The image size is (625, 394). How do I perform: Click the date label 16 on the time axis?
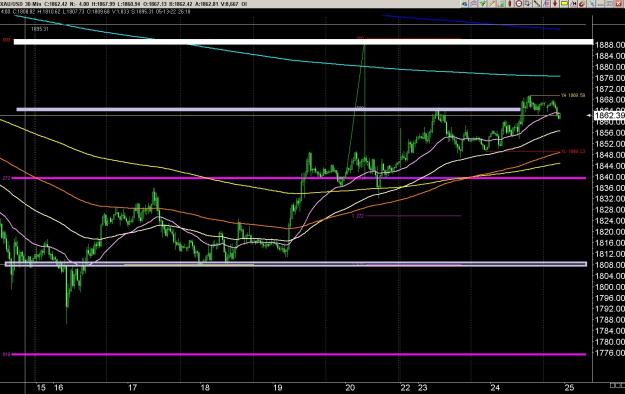point(59,387)
